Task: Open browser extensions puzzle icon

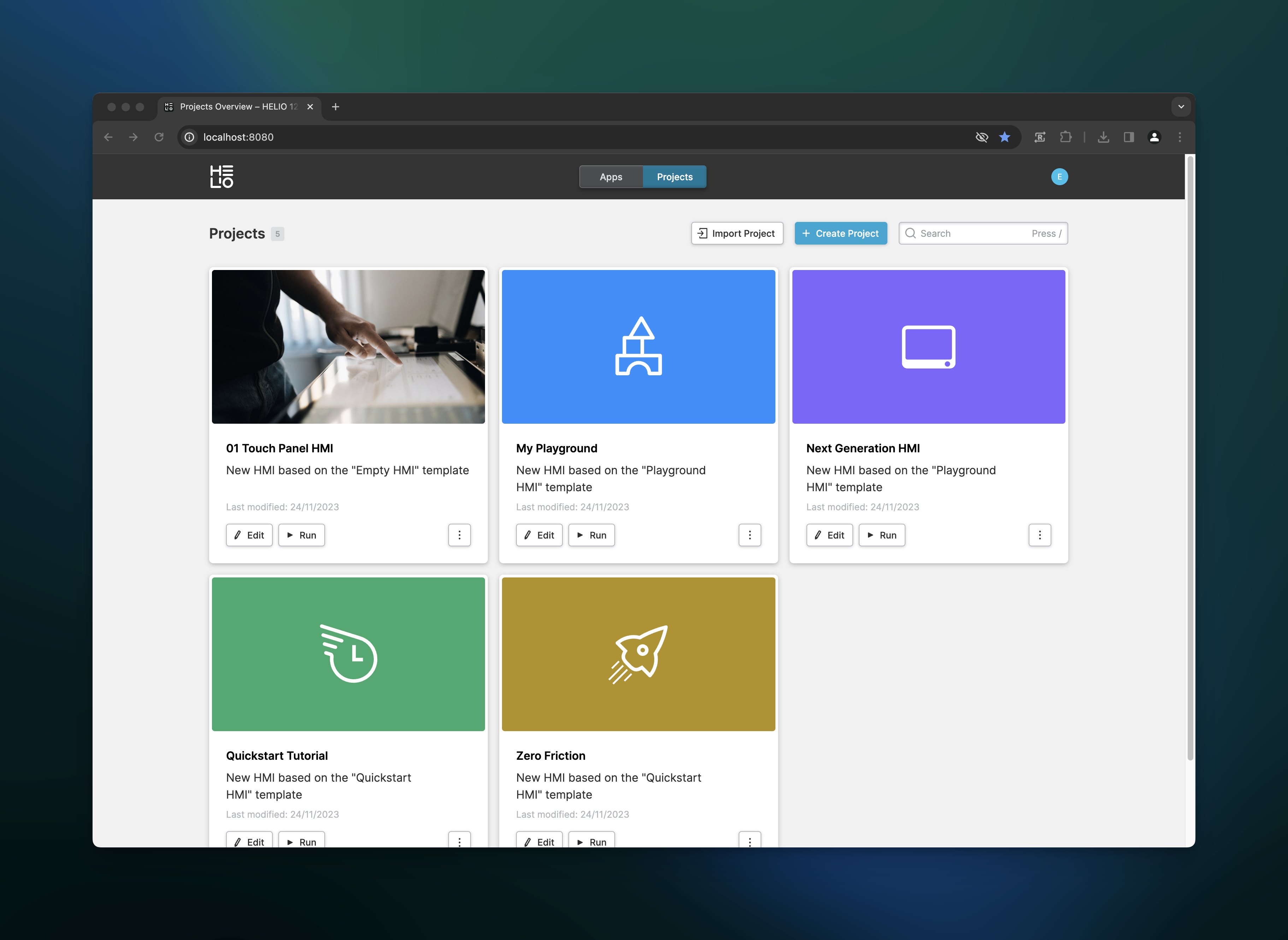Action: 1066,137
